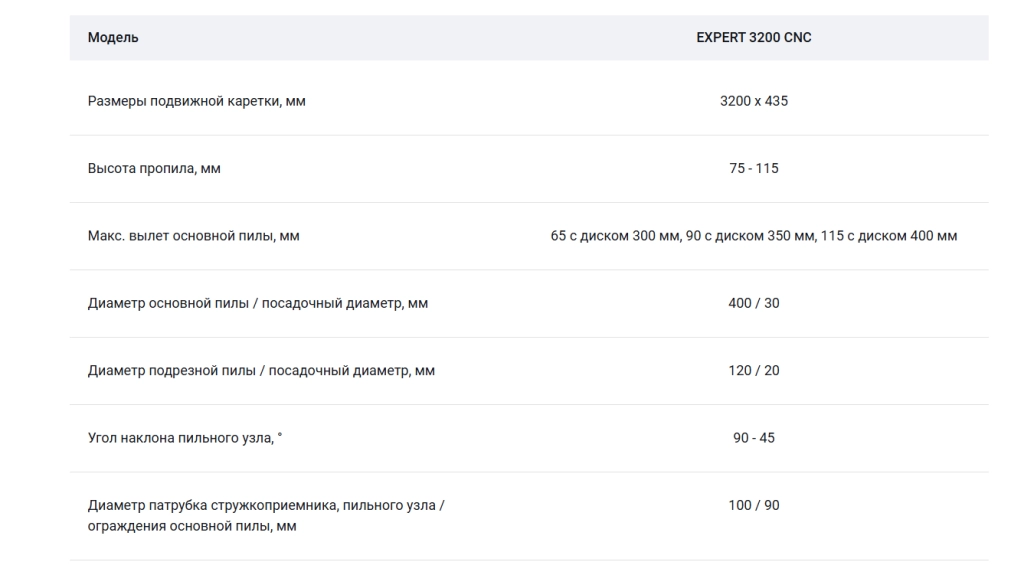Image resolution: width=1024 pixels, height=575 pixels.
Task: Select the '100 / 90' value
Action: tap(754, 505)
